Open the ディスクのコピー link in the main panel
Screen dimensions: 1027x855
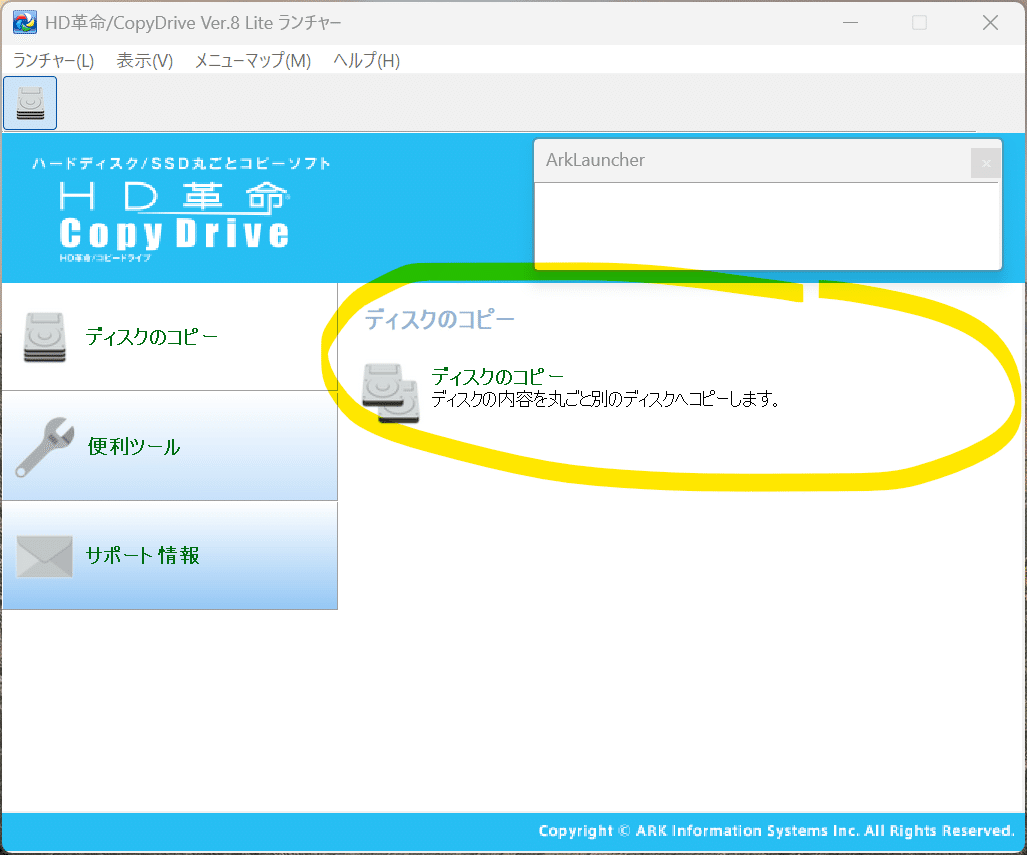tap(497, 377)
